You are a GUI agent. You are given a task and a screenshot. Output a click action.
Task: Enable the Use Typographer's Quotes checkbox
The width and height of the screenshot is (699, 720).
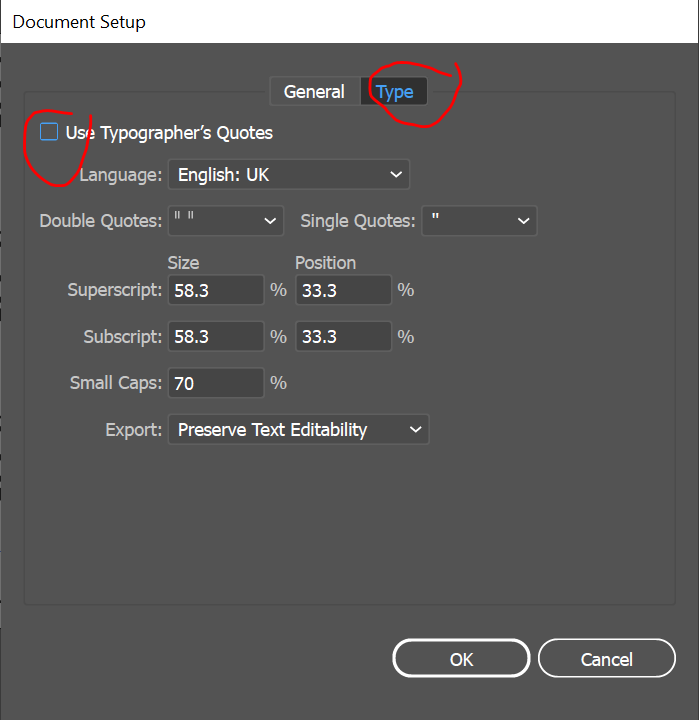(49, 132)
